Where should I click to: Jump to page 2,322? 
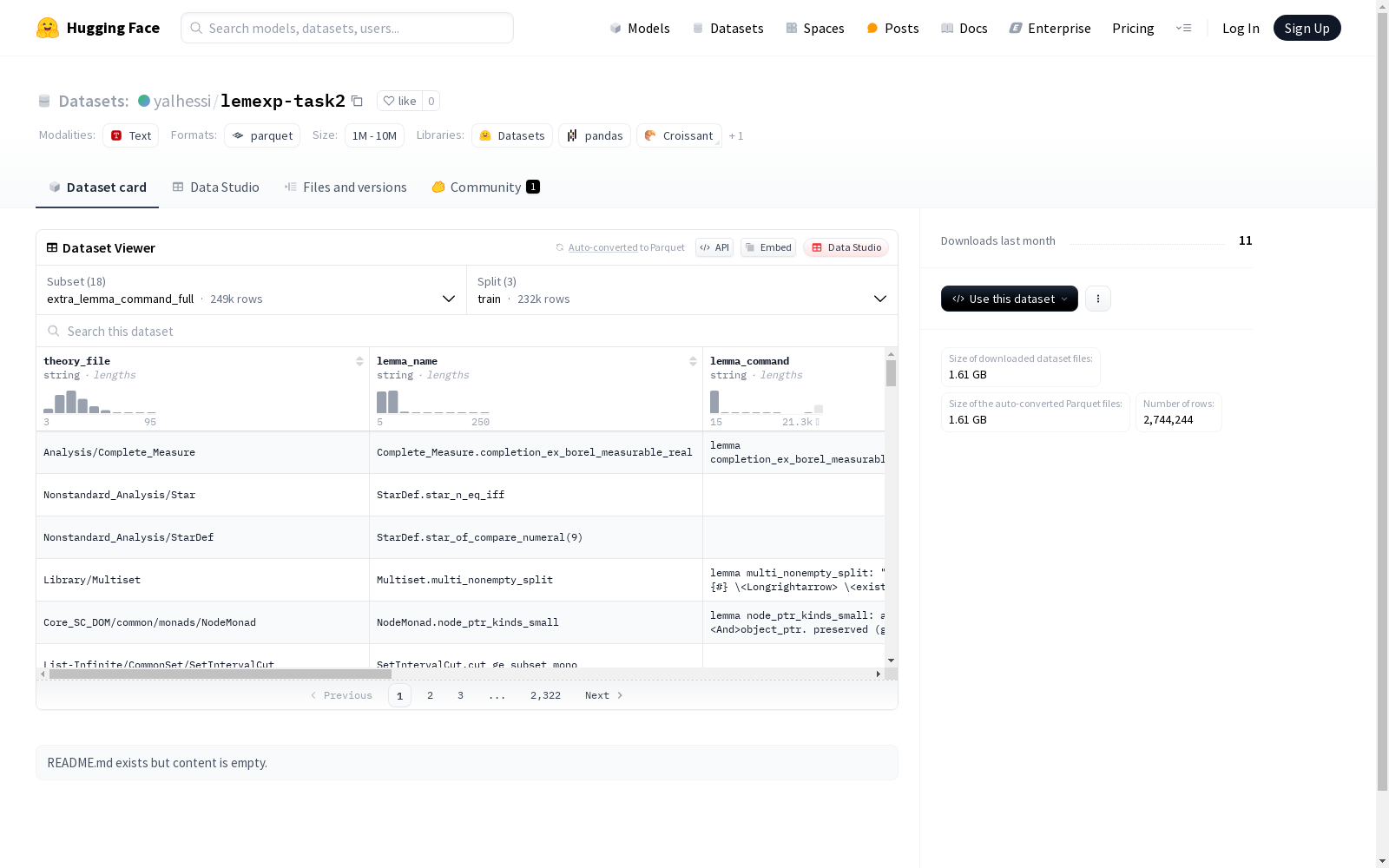pos(545,695)
